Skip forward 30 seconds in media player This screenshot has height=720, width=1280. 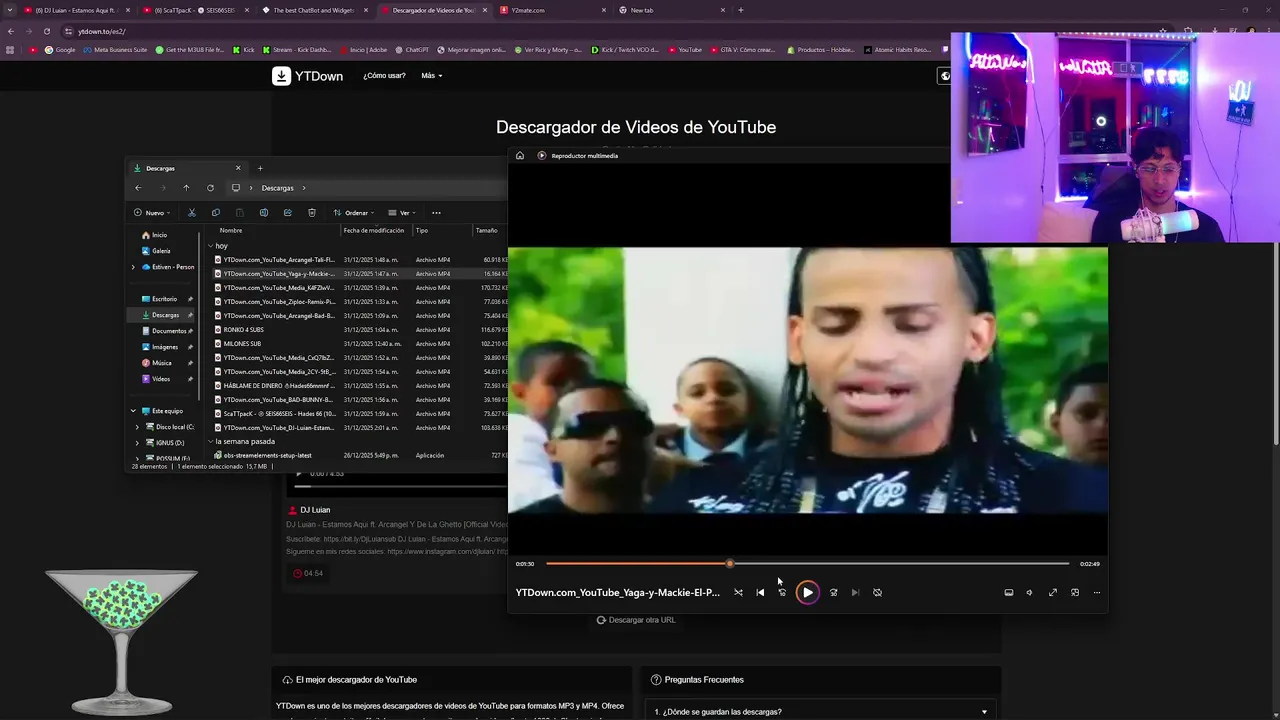point(833,592)
